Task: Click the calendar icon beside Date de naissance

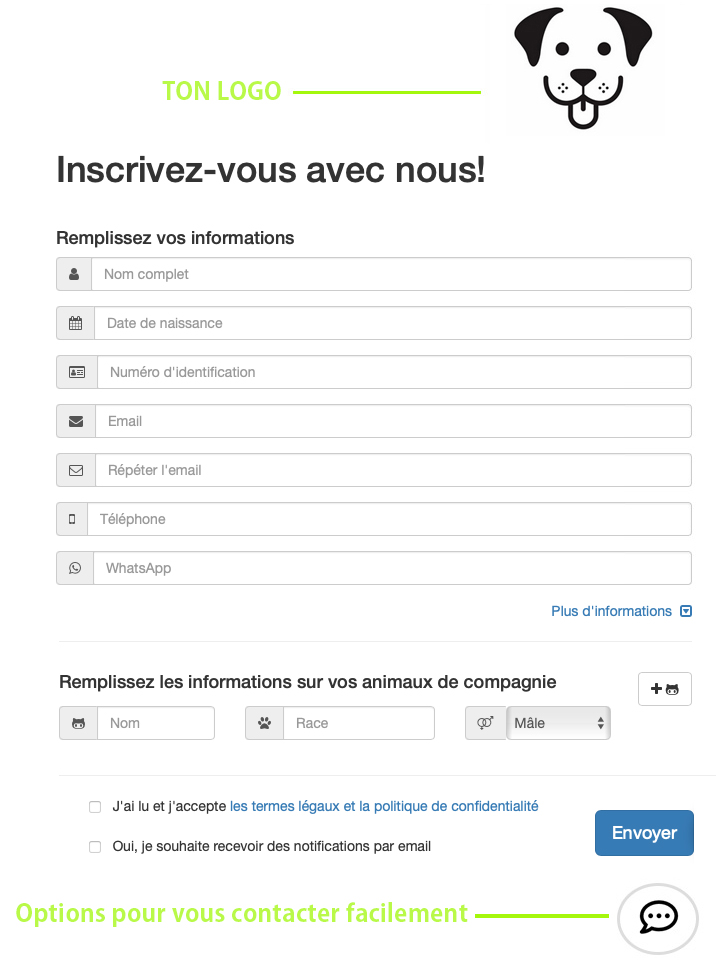Action: tap(76, 323)
